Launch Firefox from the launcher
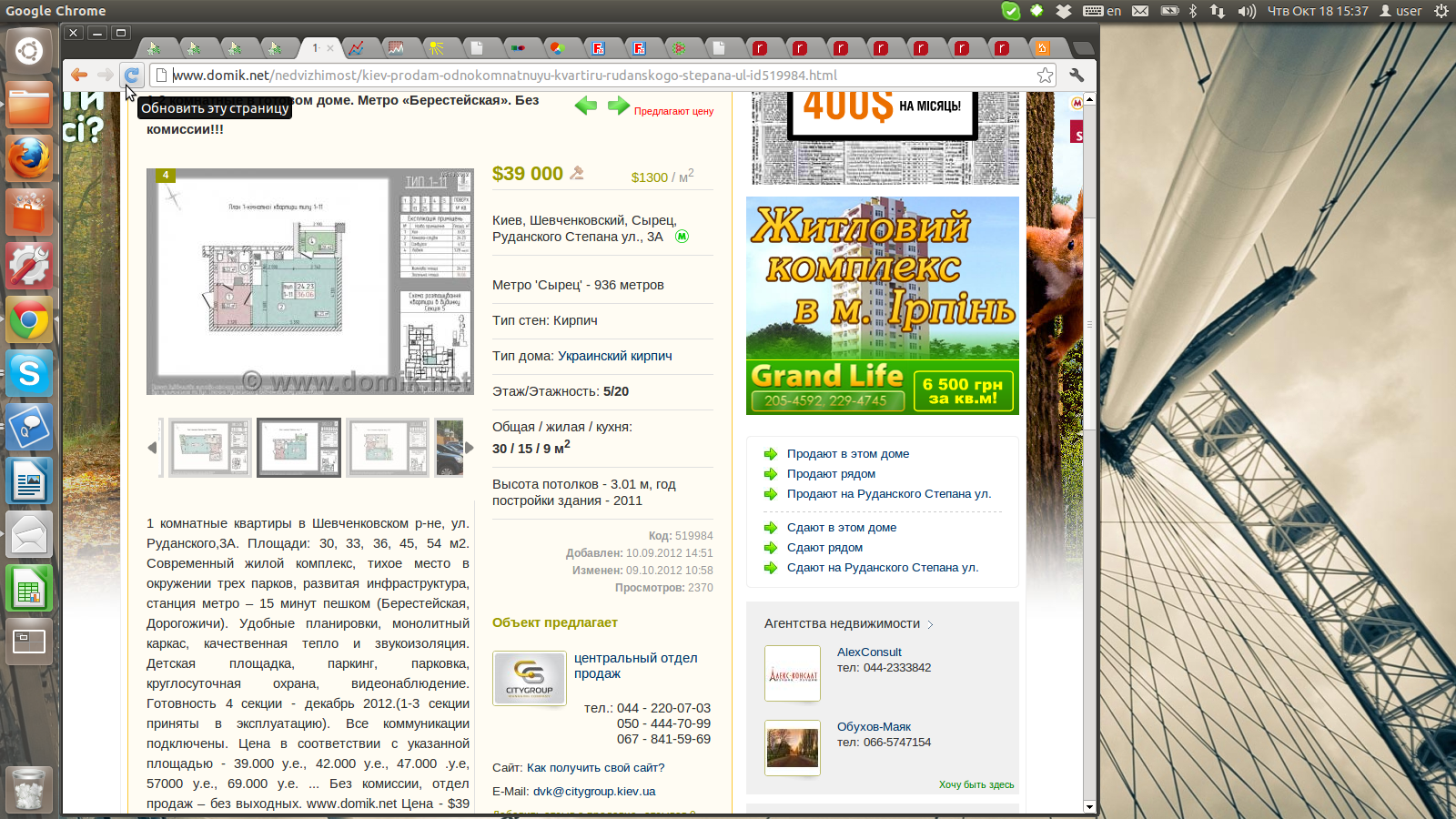Screen dimensions: 1456x819 pyautogui.click(x=29, y=158)
